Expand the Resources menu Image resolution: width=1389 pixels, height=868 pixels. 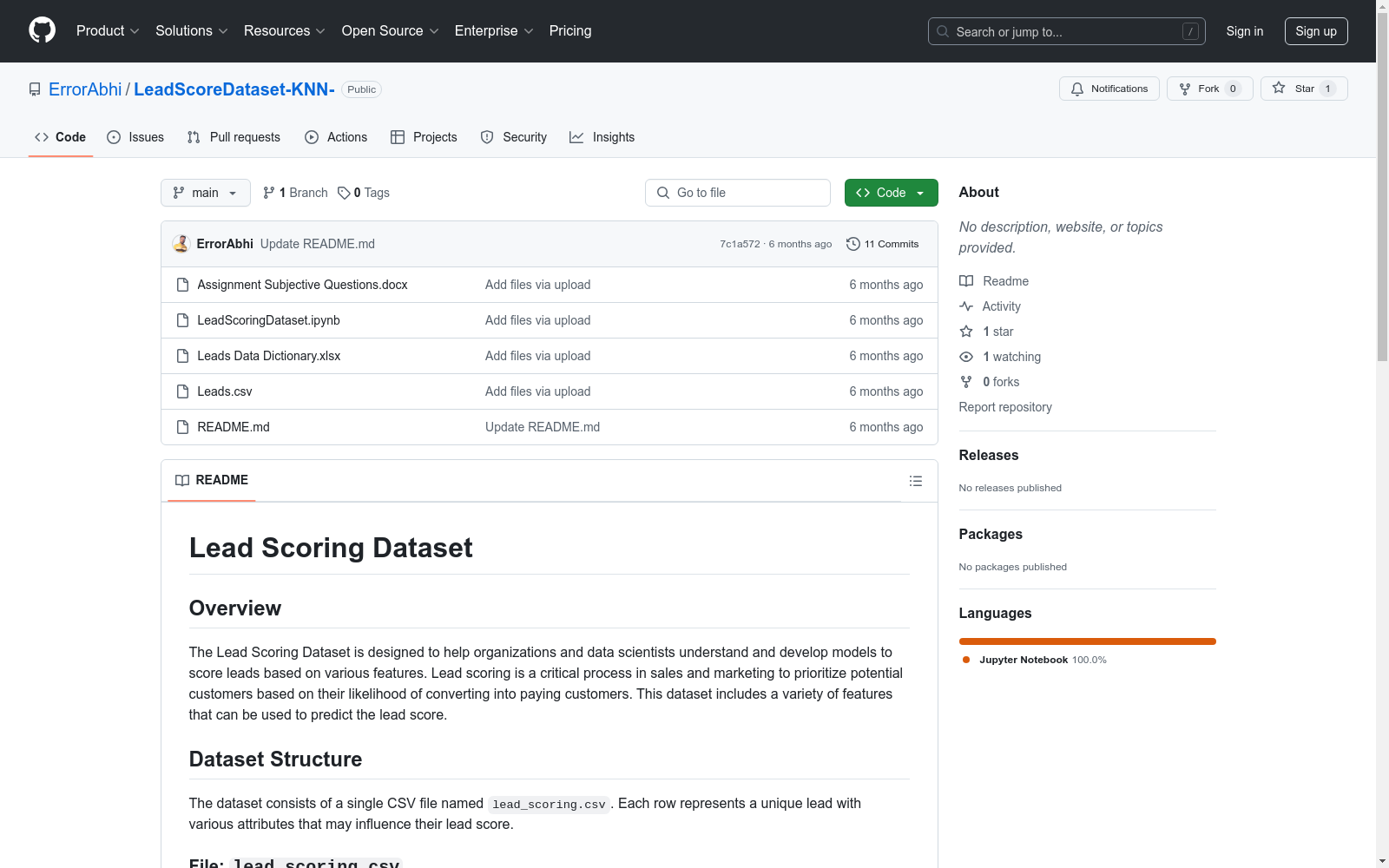tap(285, 30)
